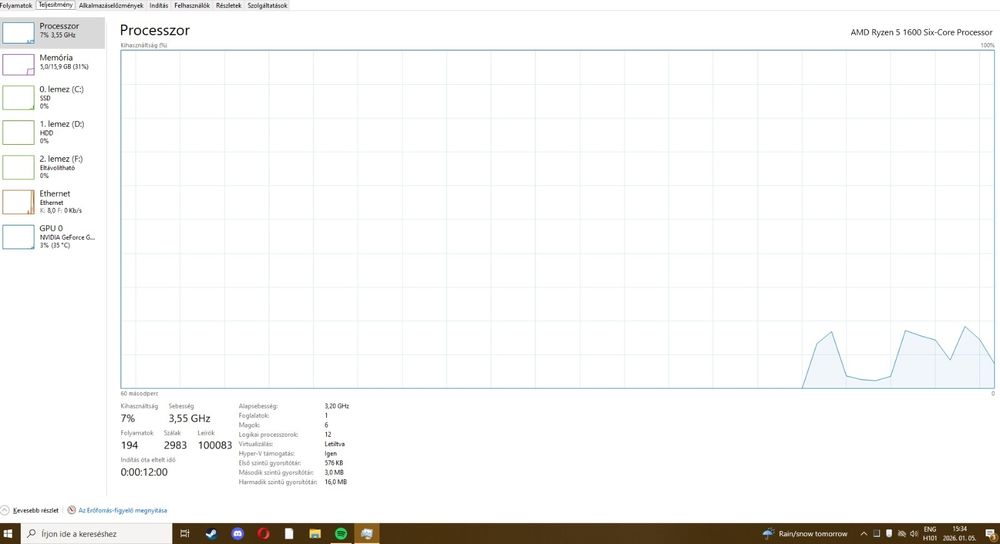Open File Explorer from taskbar
This screenshot has height=544, width=1000.
pos(315,534)
